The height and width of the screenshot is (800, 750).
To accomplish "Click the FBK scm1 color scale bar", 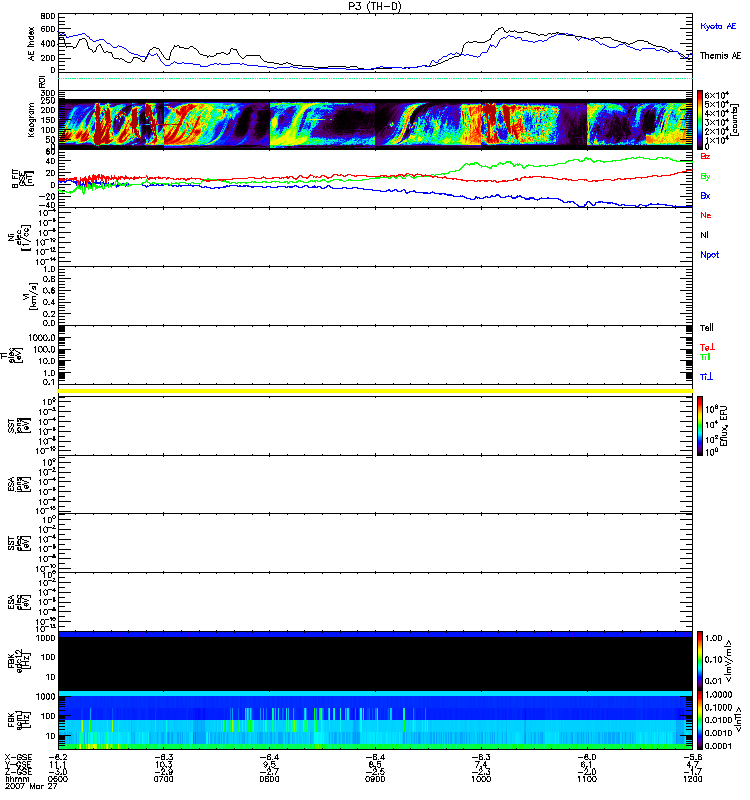I will pyautogui.click(x=699, y=720).
